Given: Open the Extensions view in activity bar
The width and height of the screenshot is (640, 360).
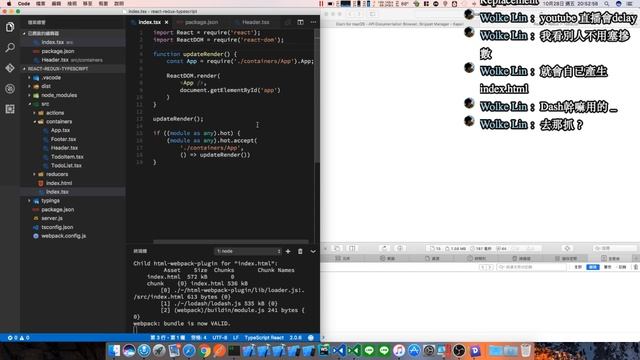Looking at the screenshot, I should click(10, 109).
